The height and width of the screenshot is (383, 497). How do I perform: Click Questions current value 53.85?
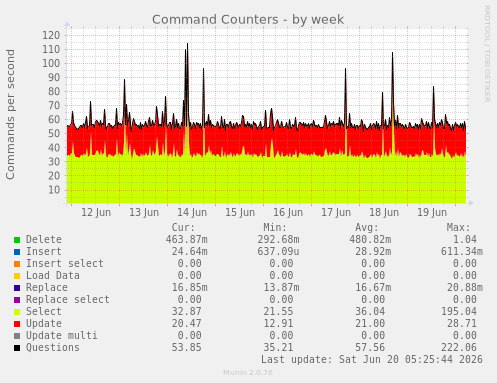[x=186, y=347]
